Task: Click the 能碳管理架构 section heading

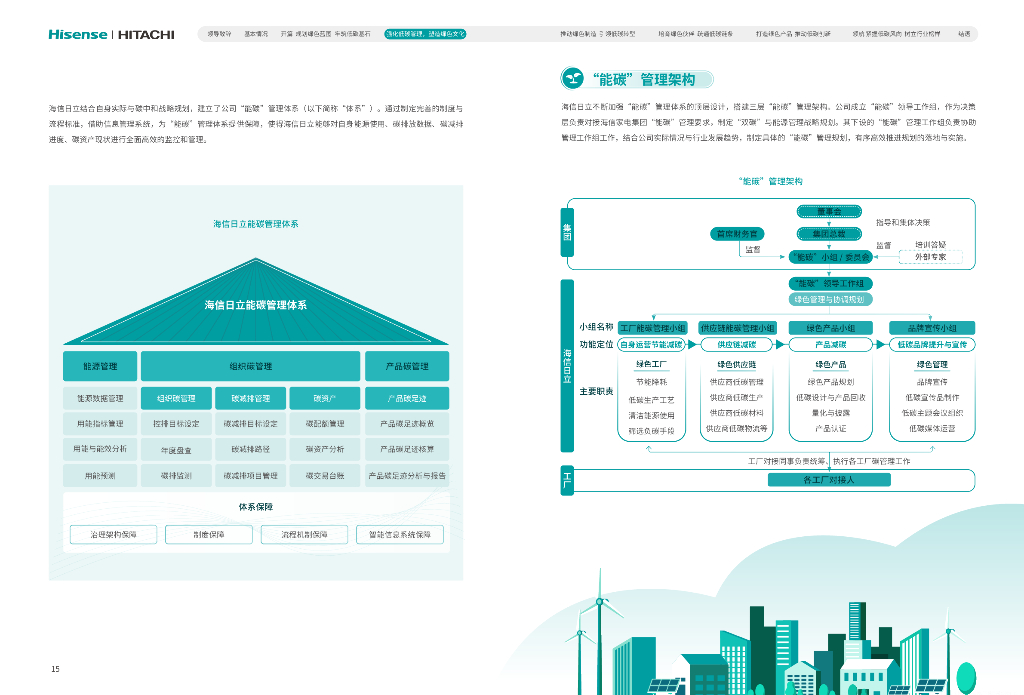Action: tap(644, 80)
